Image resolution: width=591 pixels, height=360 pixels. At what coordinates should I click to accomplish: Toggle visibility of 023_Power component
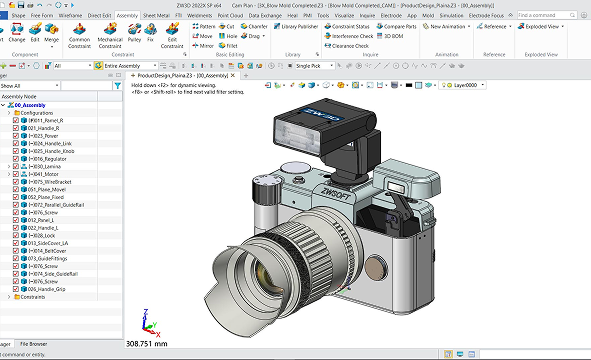point(16,136)
